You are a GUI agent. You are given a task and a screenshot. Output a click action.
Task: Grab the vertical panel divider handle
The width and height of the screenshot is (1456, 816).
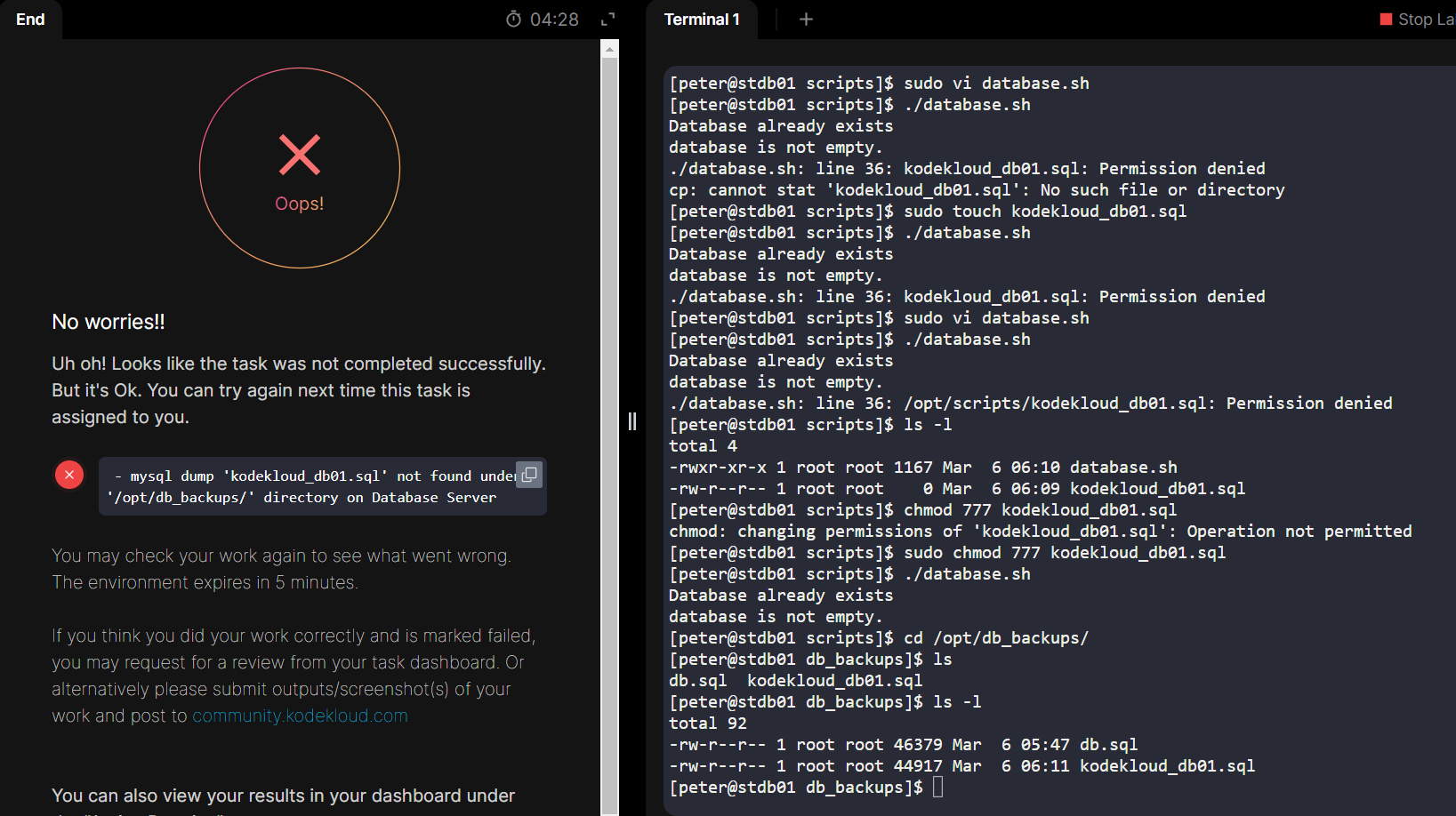click(x=632, y=421)
